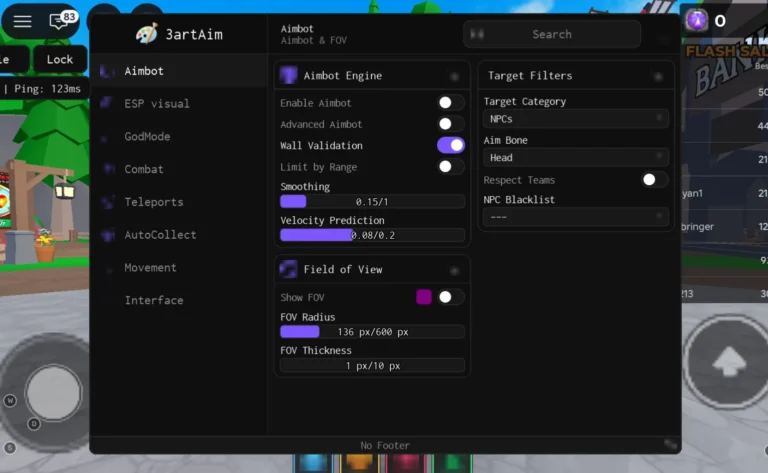Switch to the Interface tab
The width and height of the screenshot is (768, 473).
point(179,300)
